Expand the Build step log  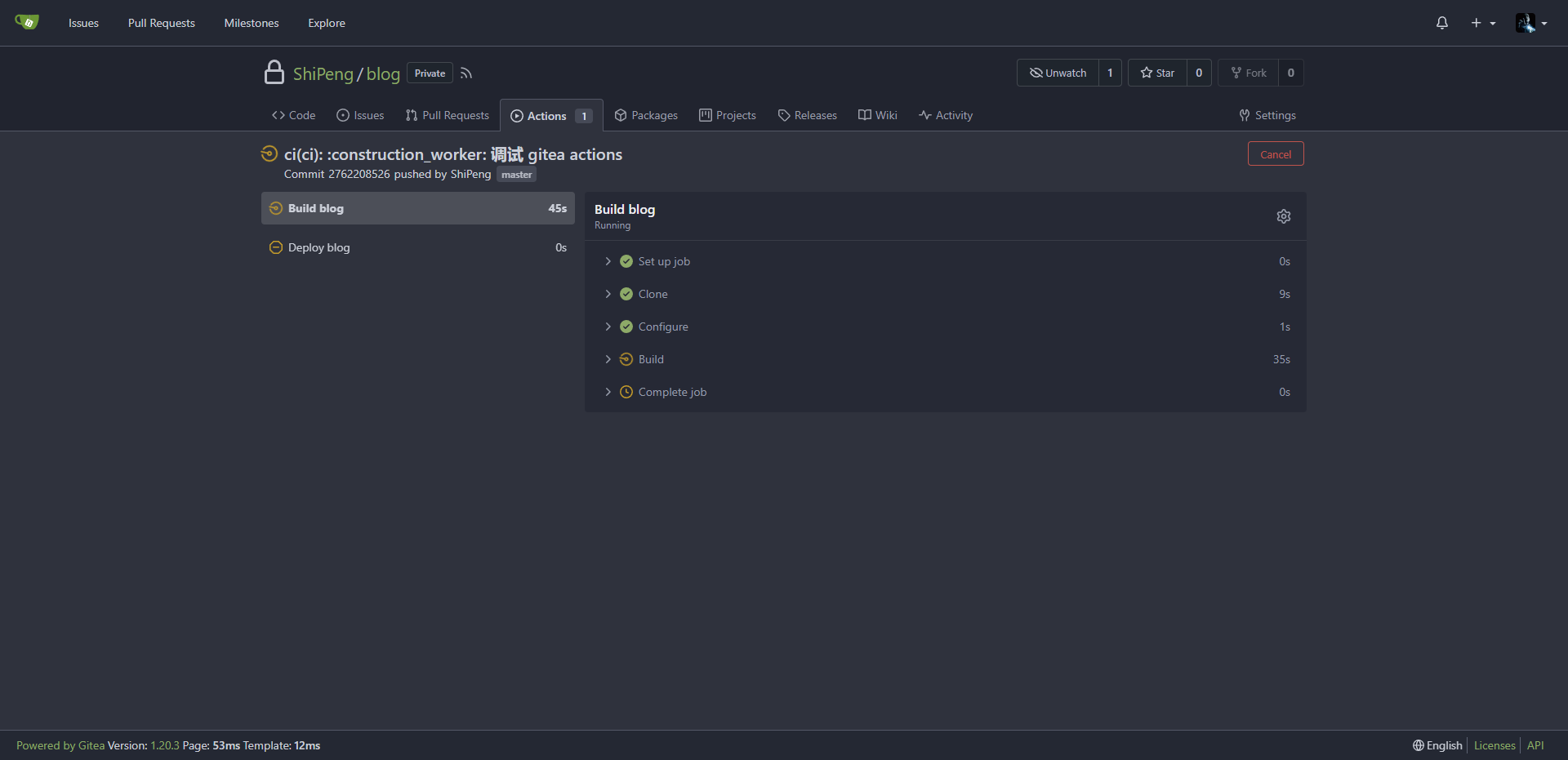650,359
